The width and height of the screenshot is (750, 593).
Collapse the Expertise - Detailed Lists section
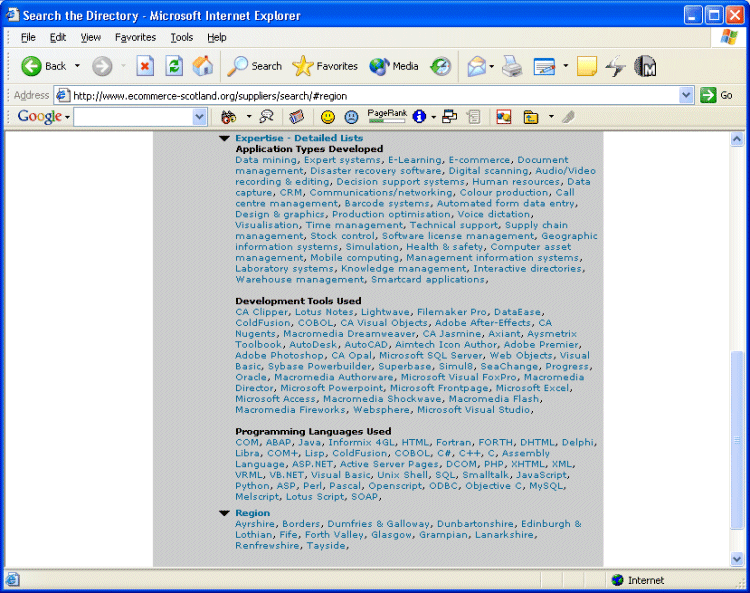[224, 138]
